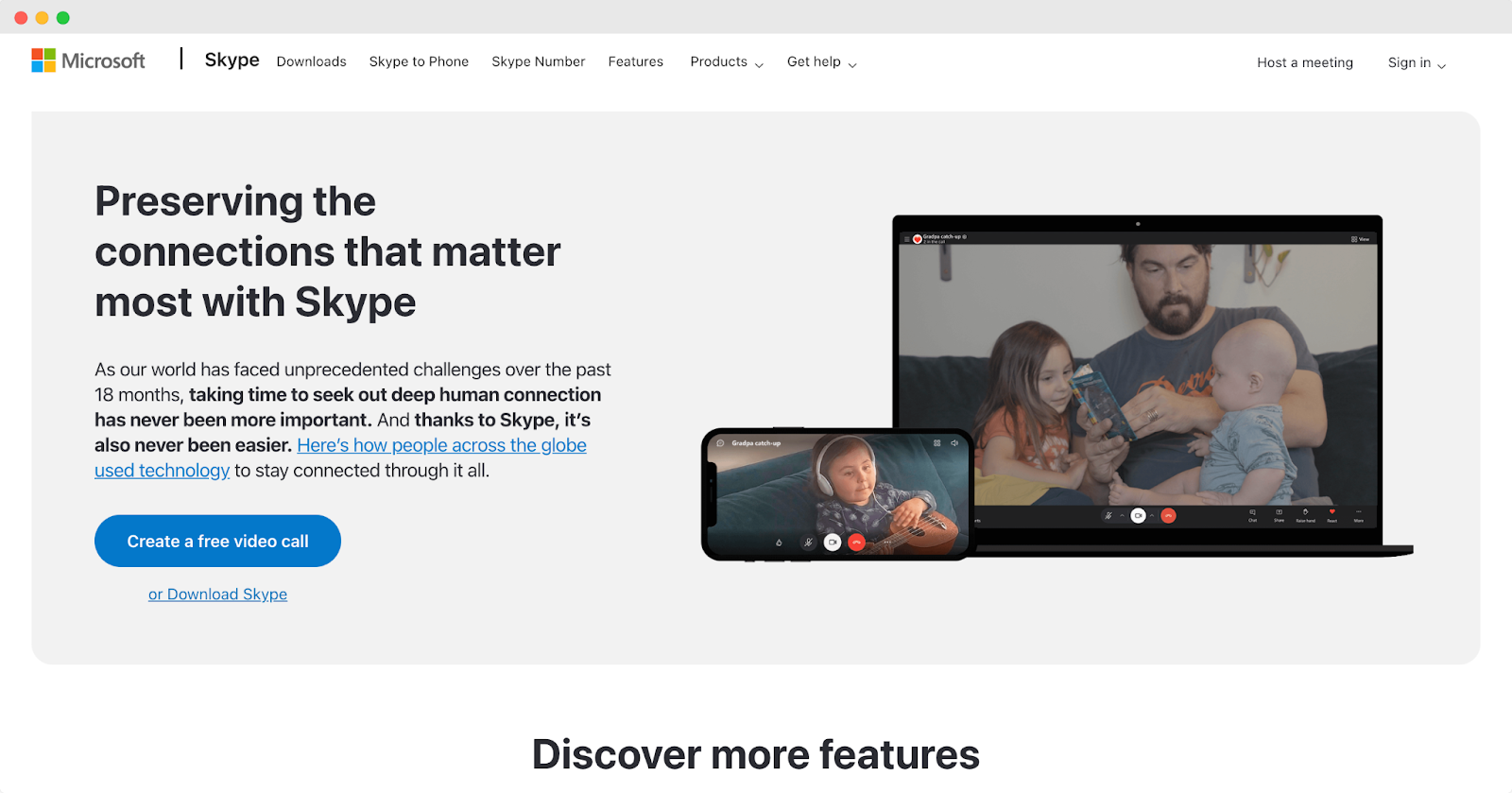Click the laptop mockup's muted microphone icon
The height and width of the screenshot is (793, 1512).
click(x=1108, y=515)
